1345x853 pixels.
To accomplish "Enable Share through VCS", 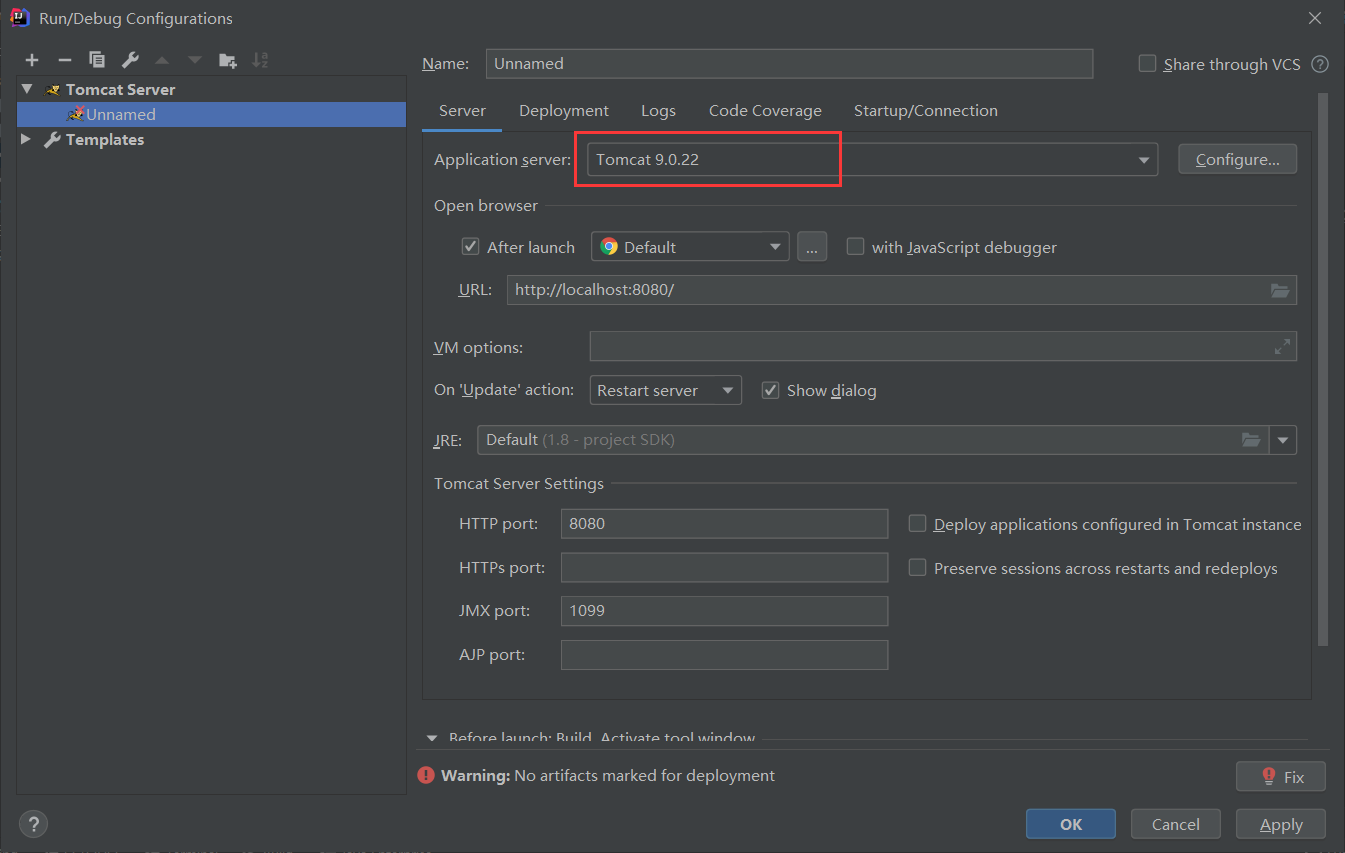I will point(1147,64).
